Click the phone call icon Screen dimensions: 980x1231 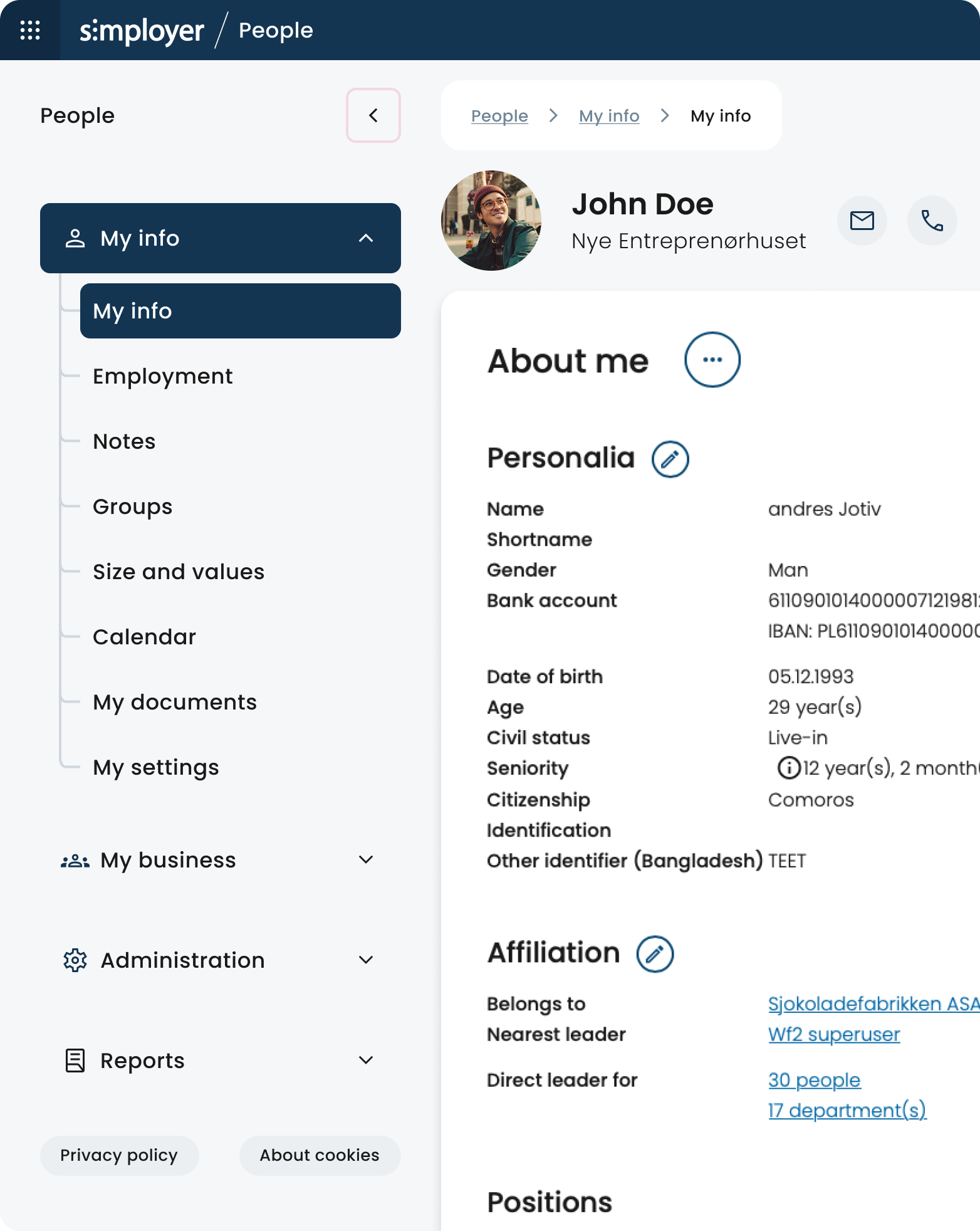(932, 221)
